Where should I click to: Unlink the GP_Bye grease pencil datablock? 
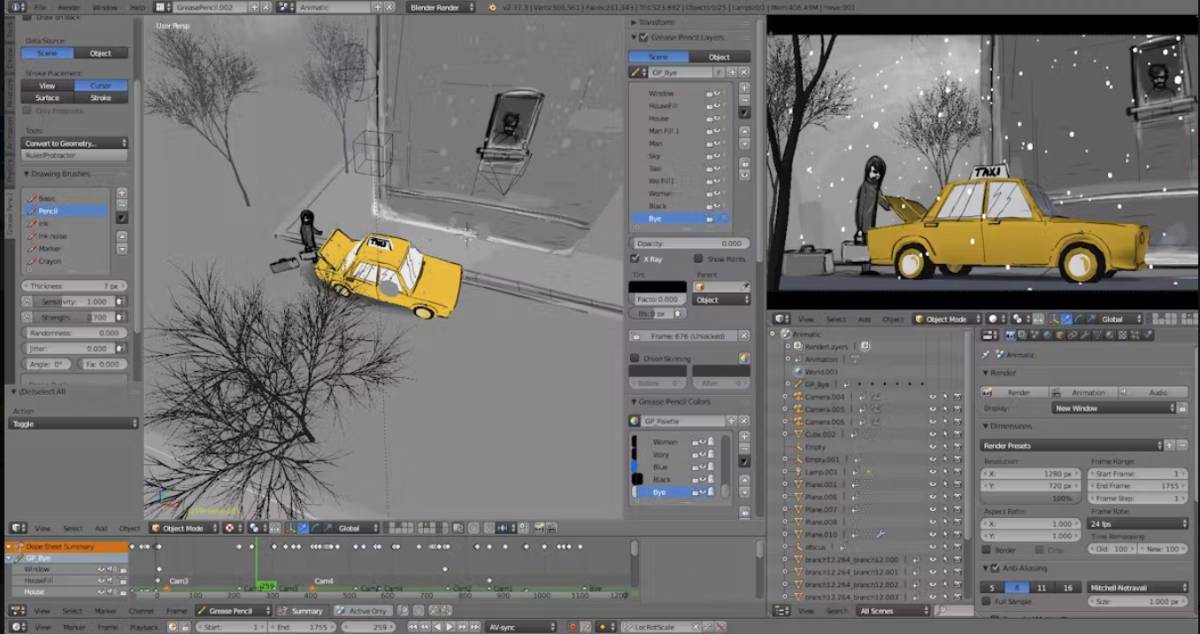point(745,72)
